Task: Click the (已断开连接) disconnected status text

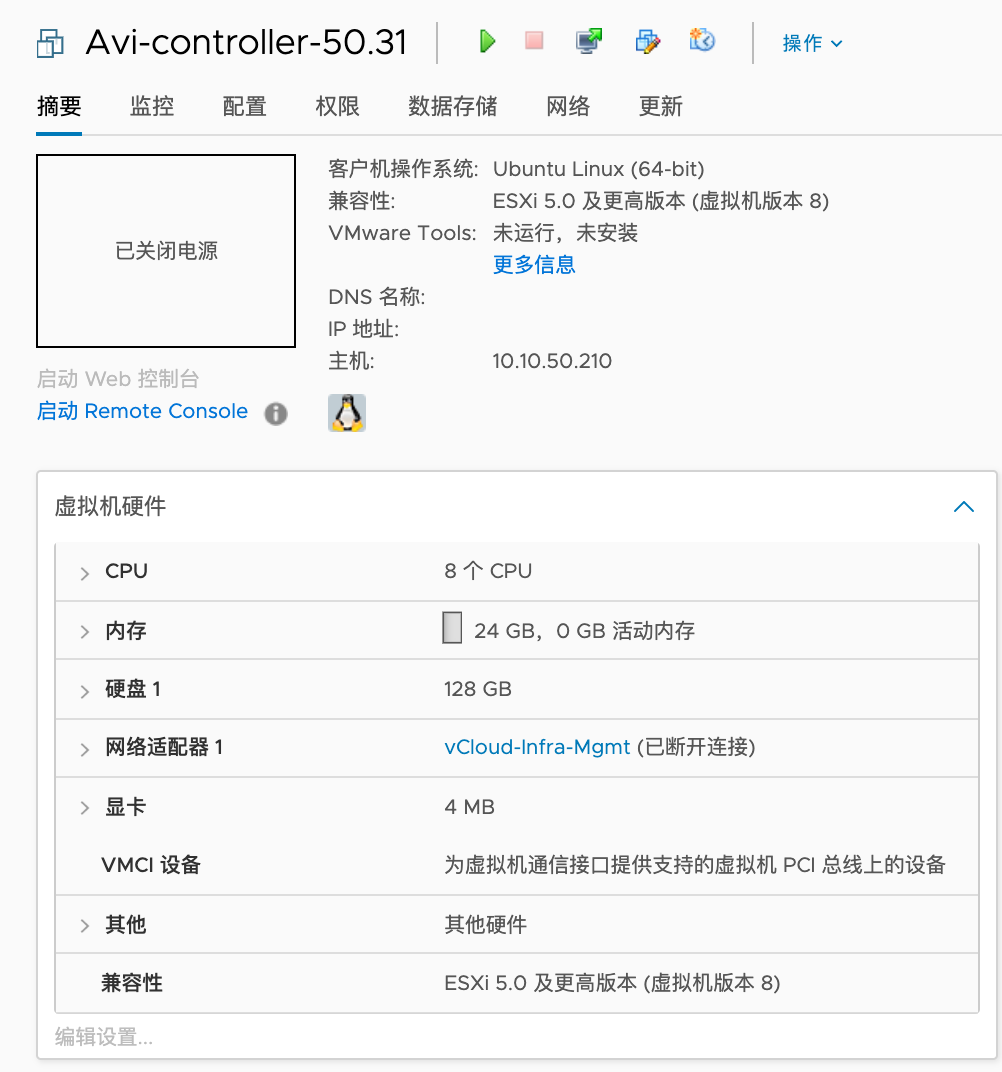Action: coord(696,747)
